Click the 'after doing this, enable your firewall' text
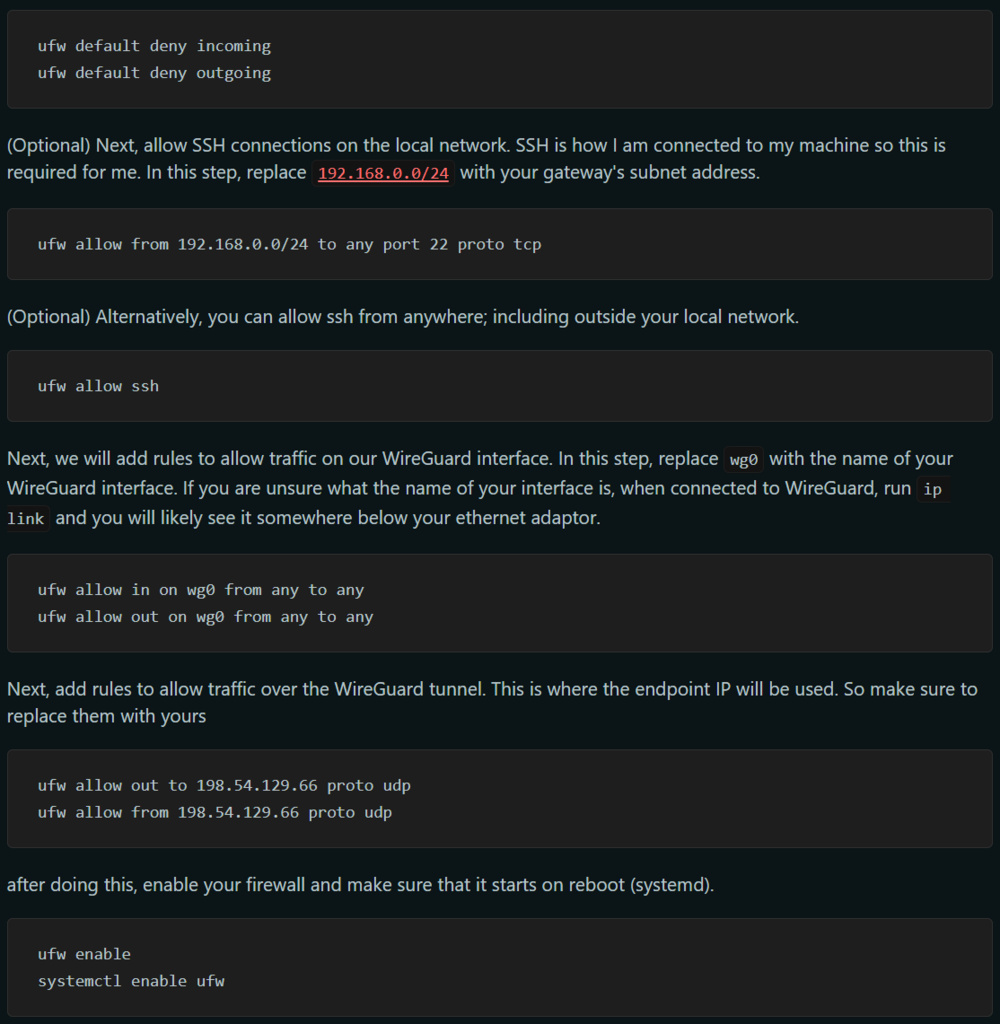 pyautogui.click(x=360, y=885)
